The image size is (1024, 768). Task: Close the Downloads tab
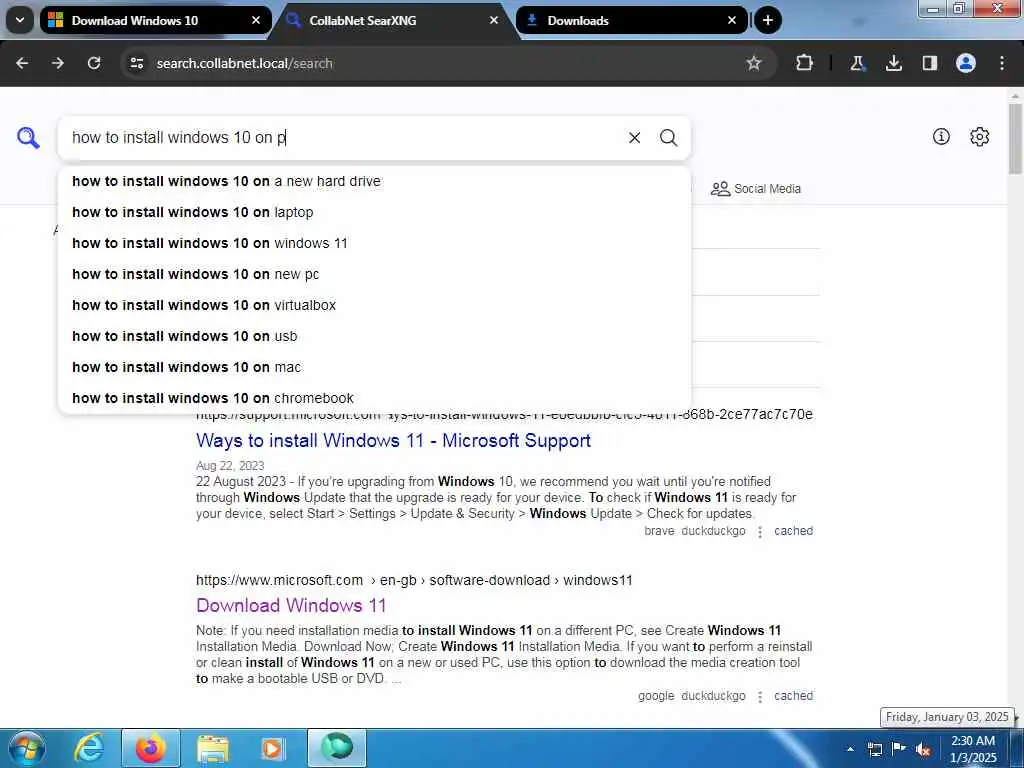tap(732, 20)
